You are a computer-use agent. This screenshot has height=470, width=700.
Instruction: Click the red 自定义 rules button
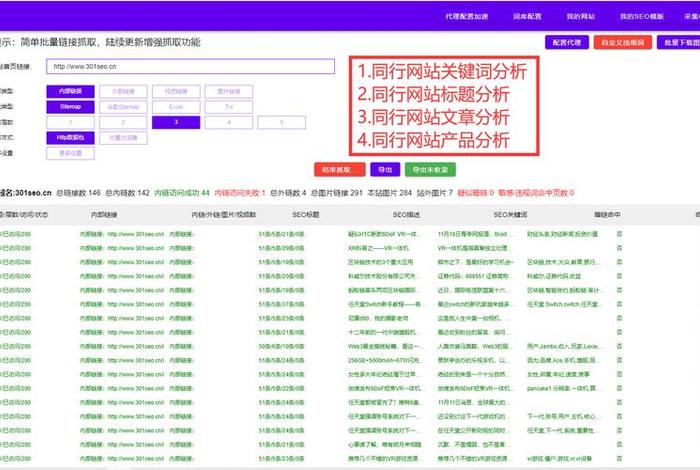click(622, 42)
